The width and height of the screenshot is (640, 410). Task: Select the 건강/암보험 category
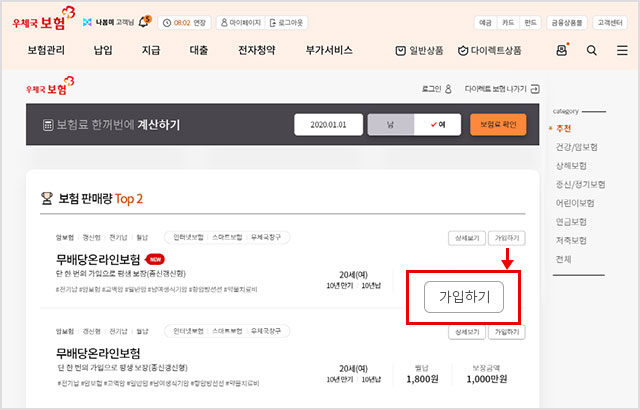(x=576, y=147)
